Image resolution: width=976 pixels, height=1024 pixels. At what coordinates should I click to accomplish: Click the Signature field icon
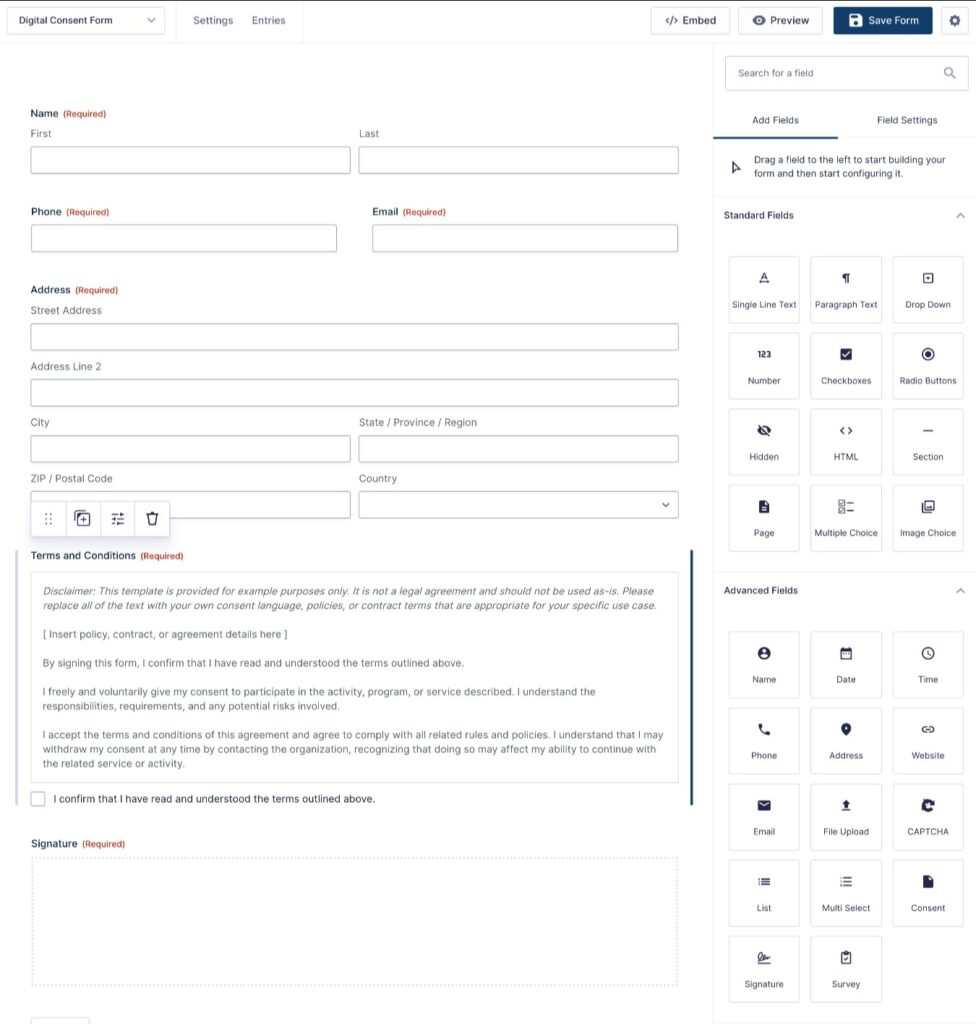pos(764,968)
